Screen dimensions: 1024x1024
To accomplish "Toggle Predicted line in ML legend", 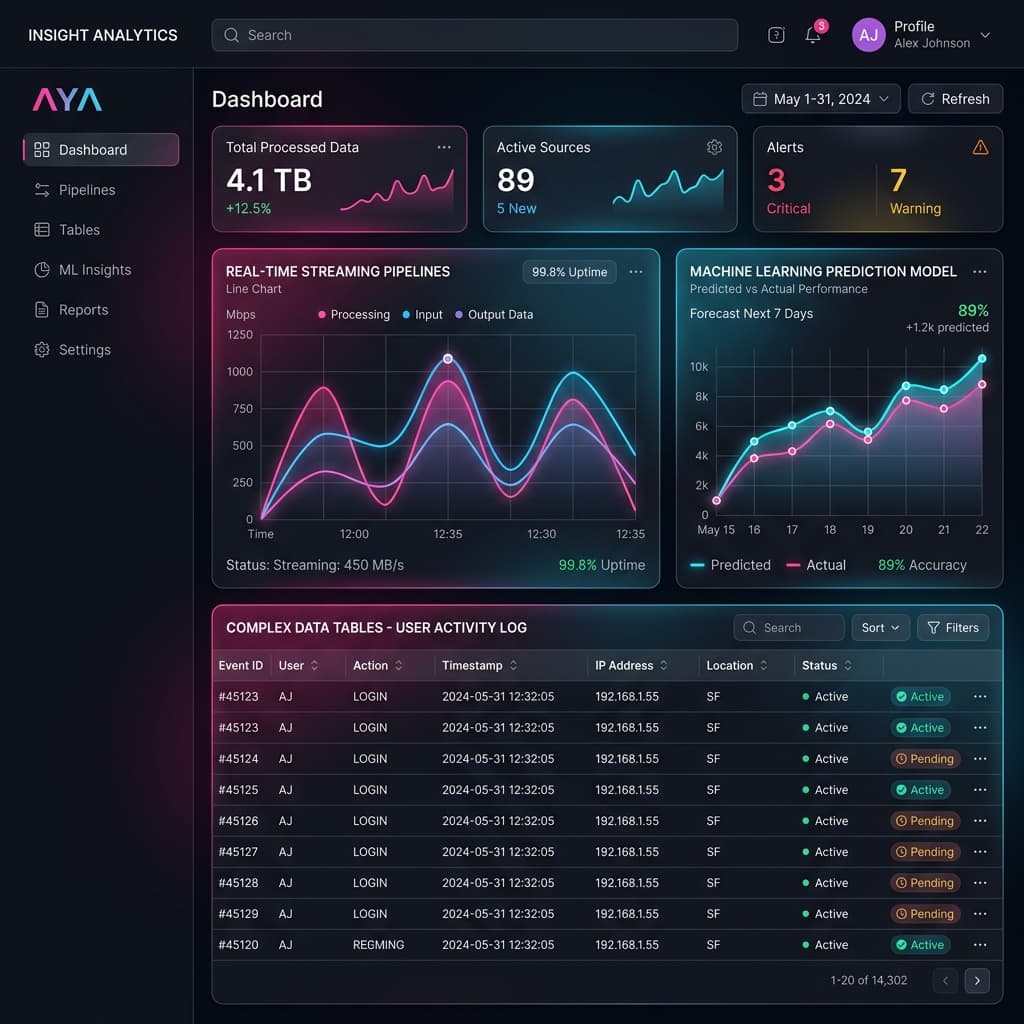I will pos(730,565).
